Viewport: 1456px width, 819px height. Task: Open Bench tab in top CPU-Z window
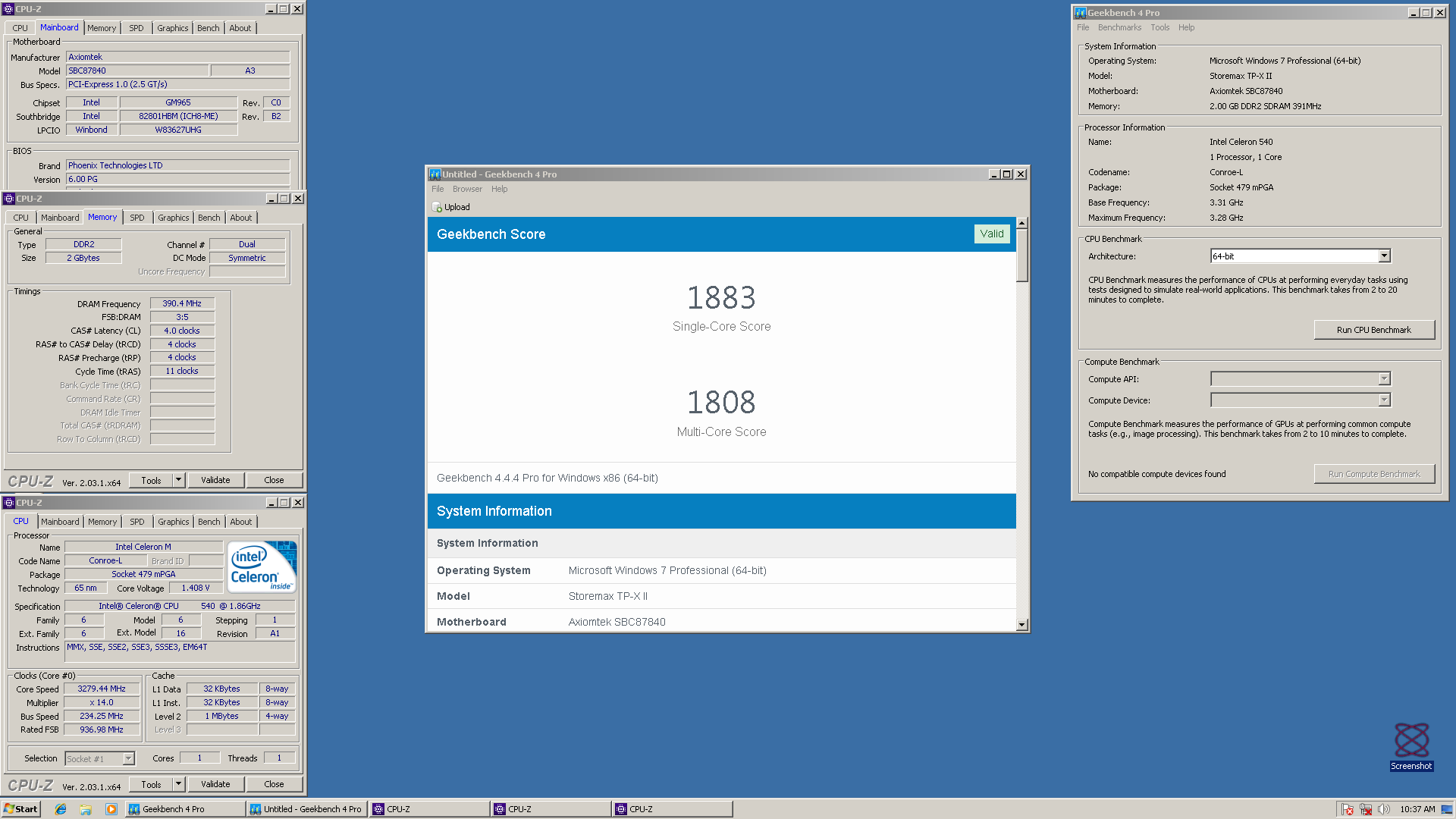click(208, 28)
